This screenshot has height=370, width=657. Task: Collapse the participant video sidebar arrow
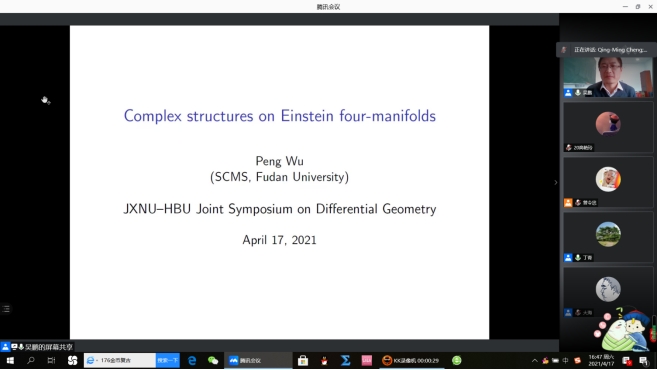556,182
